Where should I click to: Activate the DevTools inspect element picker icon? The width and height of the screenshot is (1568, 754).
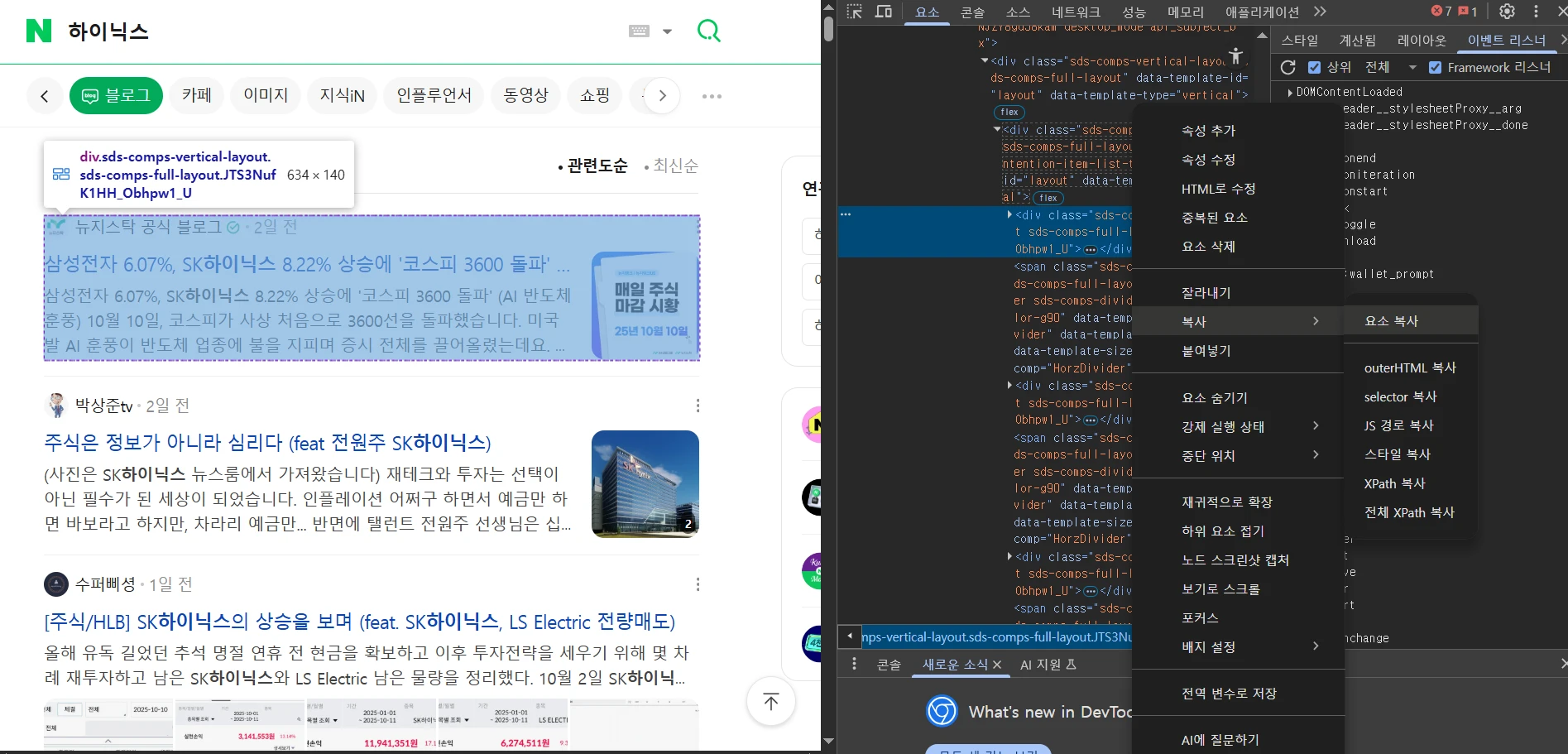(855, 12)
